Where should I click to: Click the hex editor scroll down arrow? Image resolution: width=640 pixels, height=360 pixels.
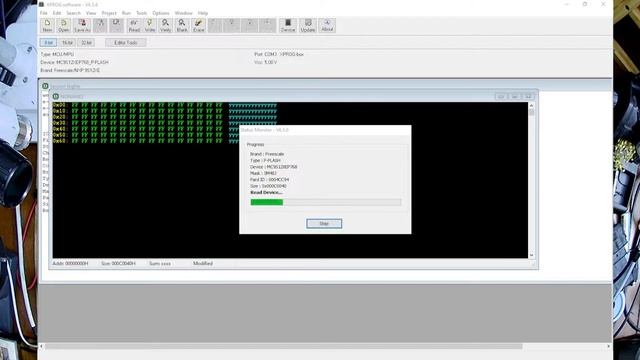pos(531,255)
